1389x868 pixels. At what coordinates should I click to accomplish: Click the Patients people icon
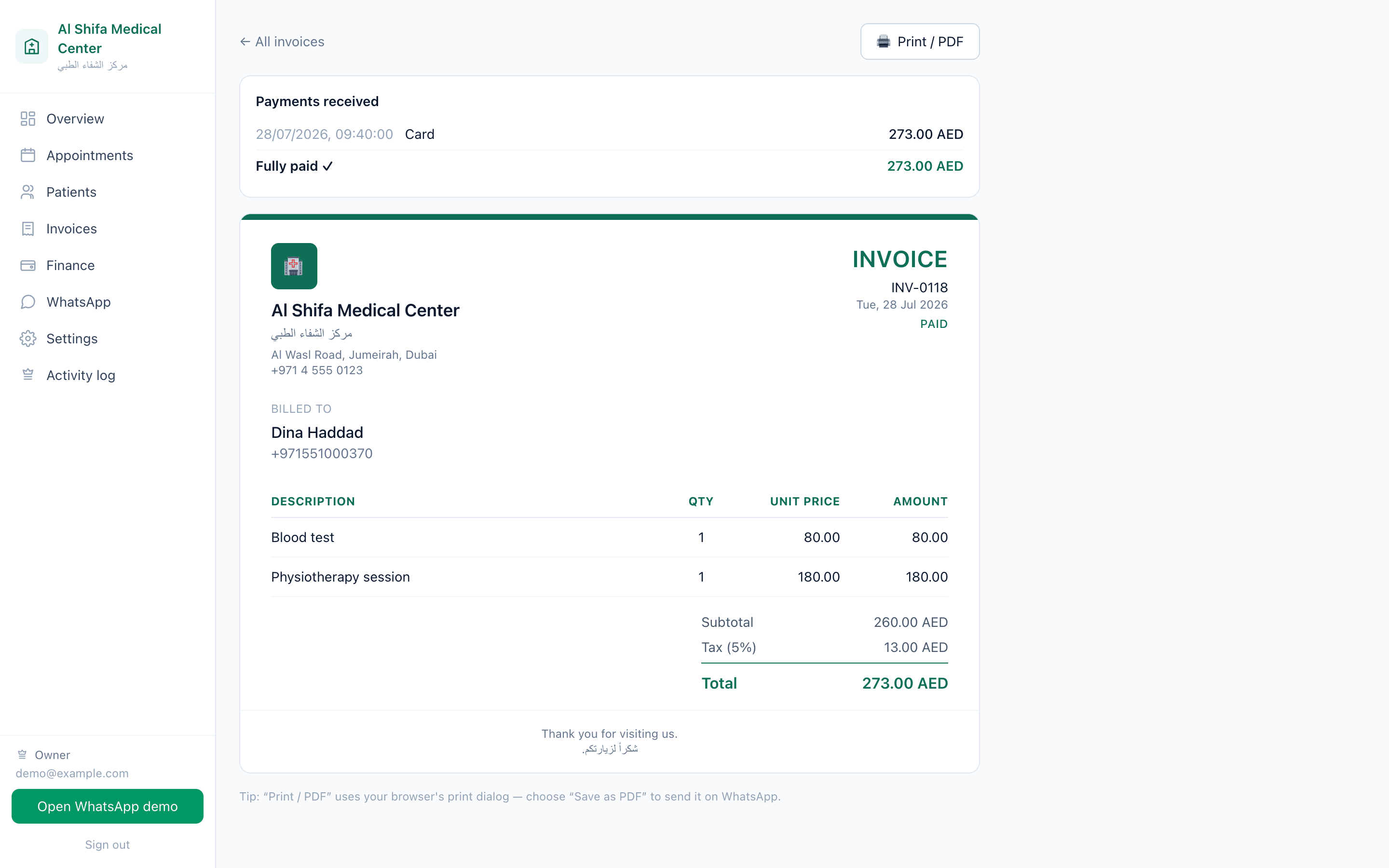pos(27,192)
